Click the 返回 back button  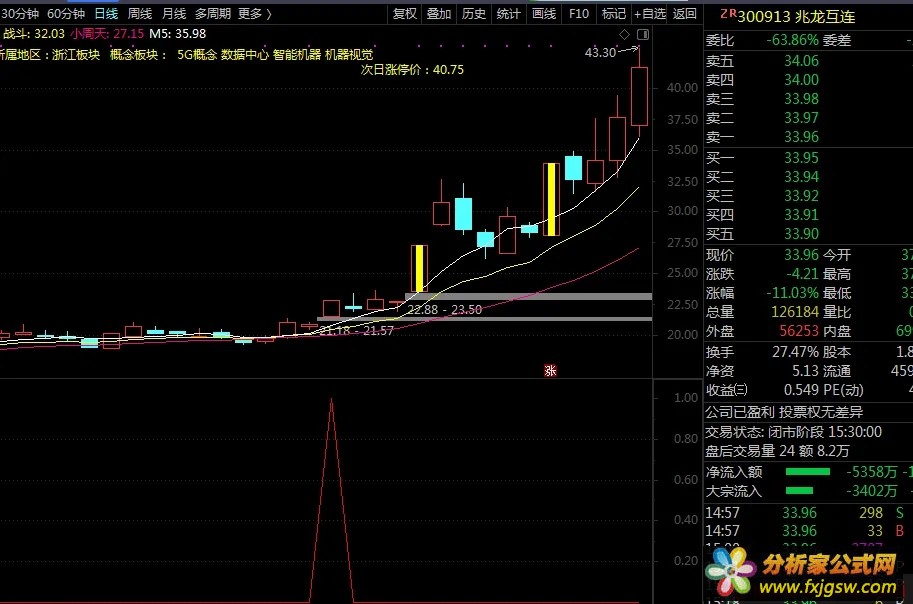click(685, 13)
